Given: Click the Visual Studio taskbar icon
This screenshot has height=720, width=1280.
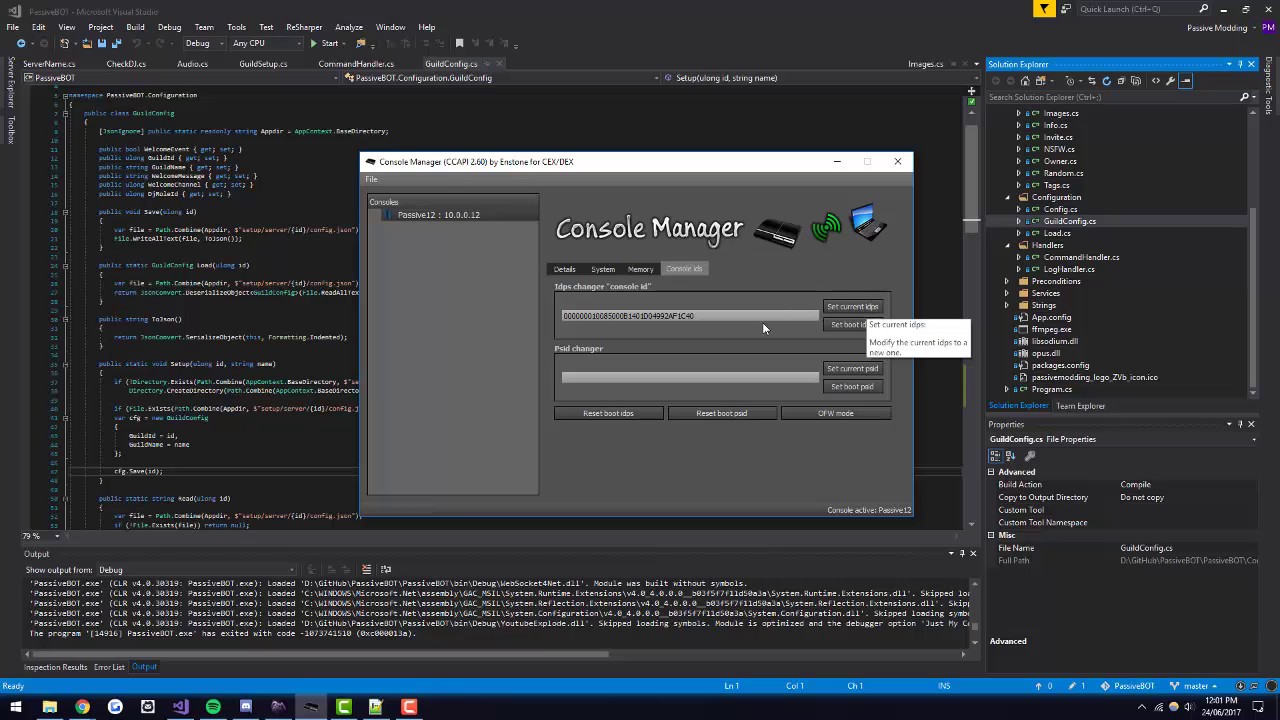Looking at the screenshot, I should [180, 707].
